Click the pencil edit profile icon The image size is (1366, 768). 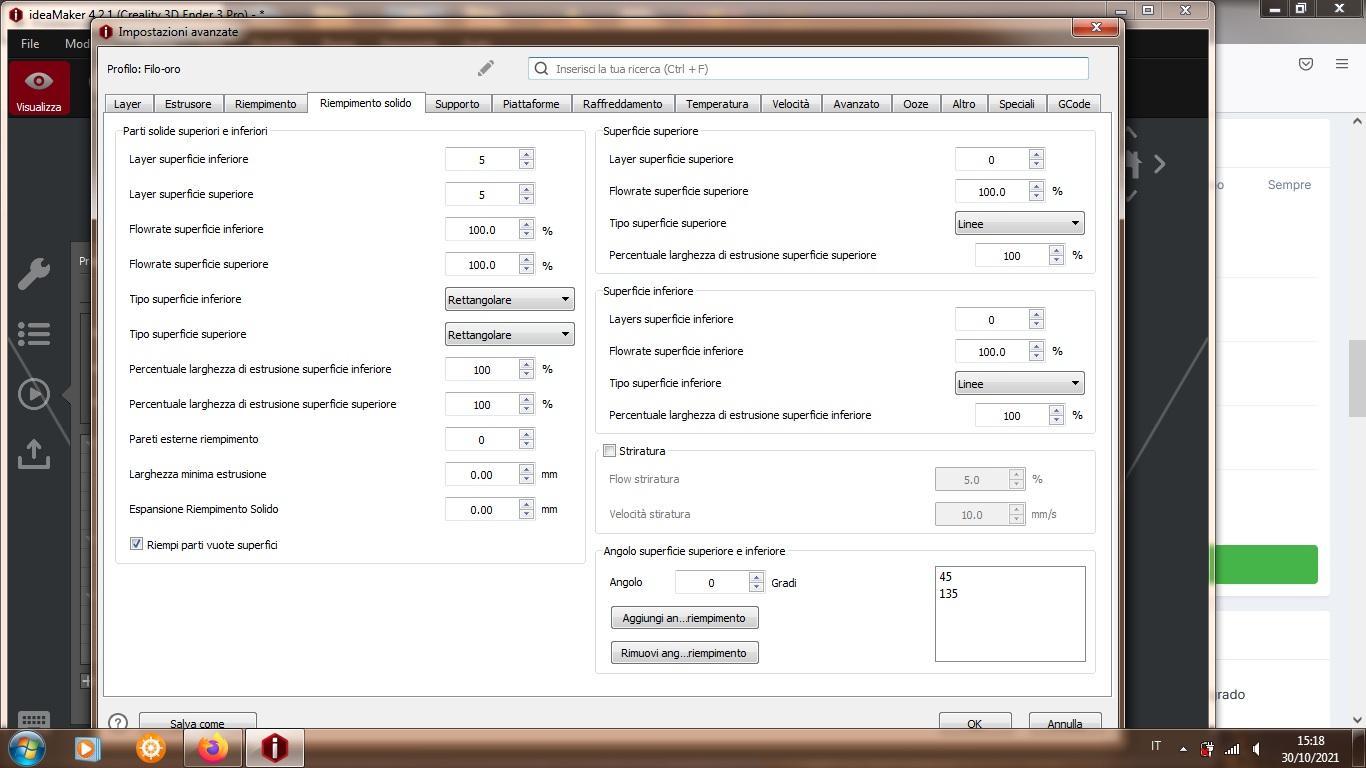point(485,69)
